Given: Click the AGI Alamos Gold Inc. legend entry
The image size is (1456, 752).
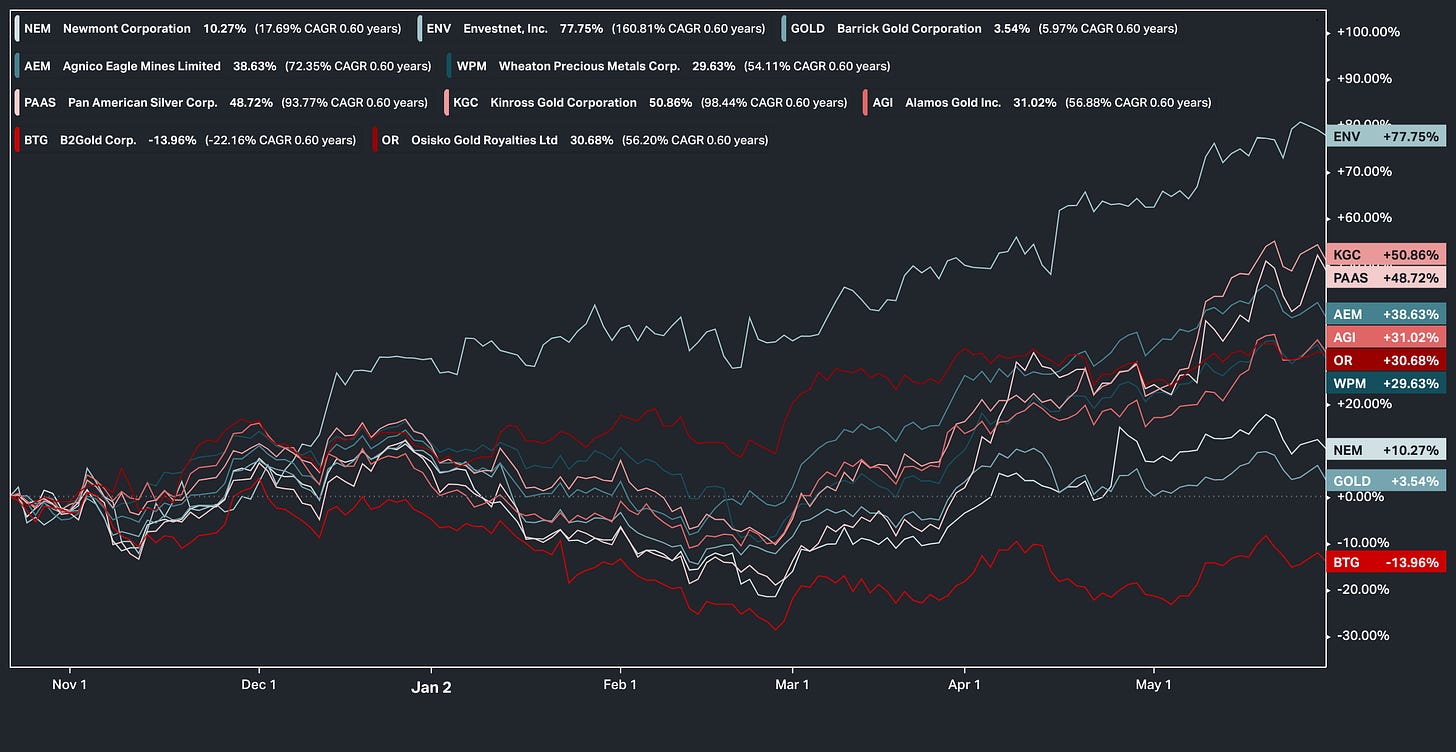Looking at the screenshot, I should [x=1037, y=102].
